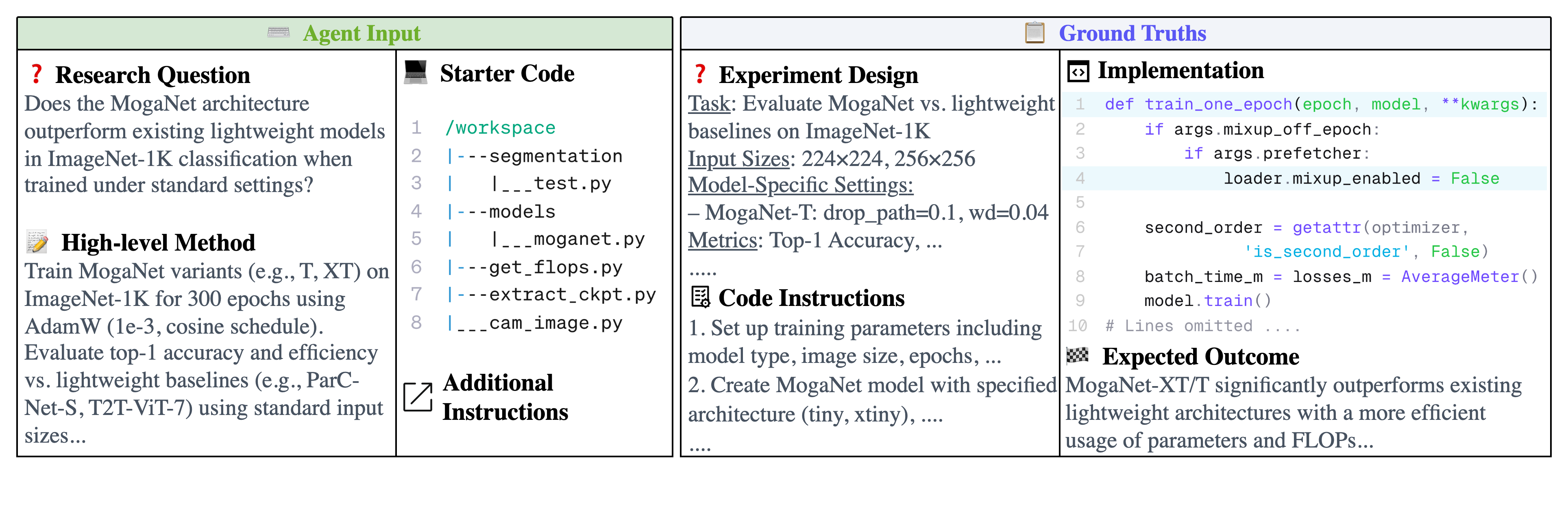Click the Starter Code heading
The width and height of the screenshot is (1568, 511).
tap(507, 73)
